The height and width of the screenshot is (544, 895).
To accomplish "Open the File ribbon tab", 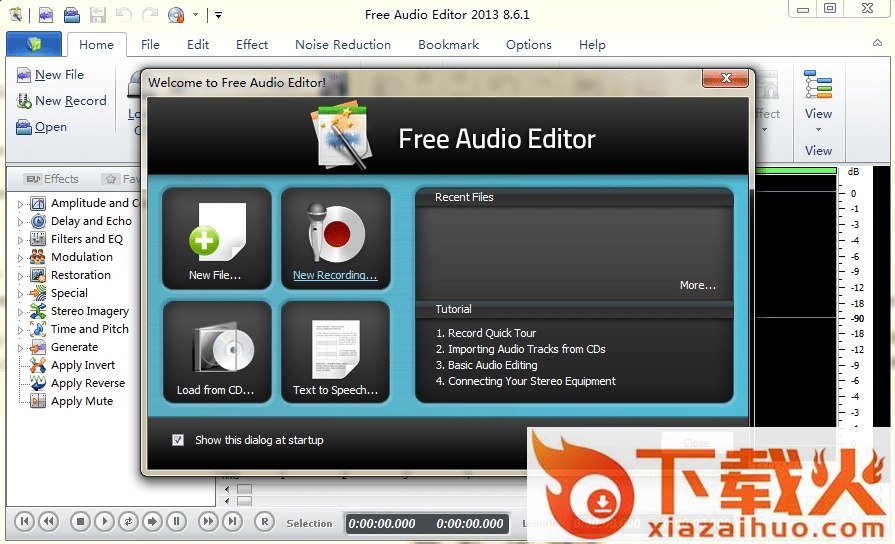I will click(x=150, y=45).
